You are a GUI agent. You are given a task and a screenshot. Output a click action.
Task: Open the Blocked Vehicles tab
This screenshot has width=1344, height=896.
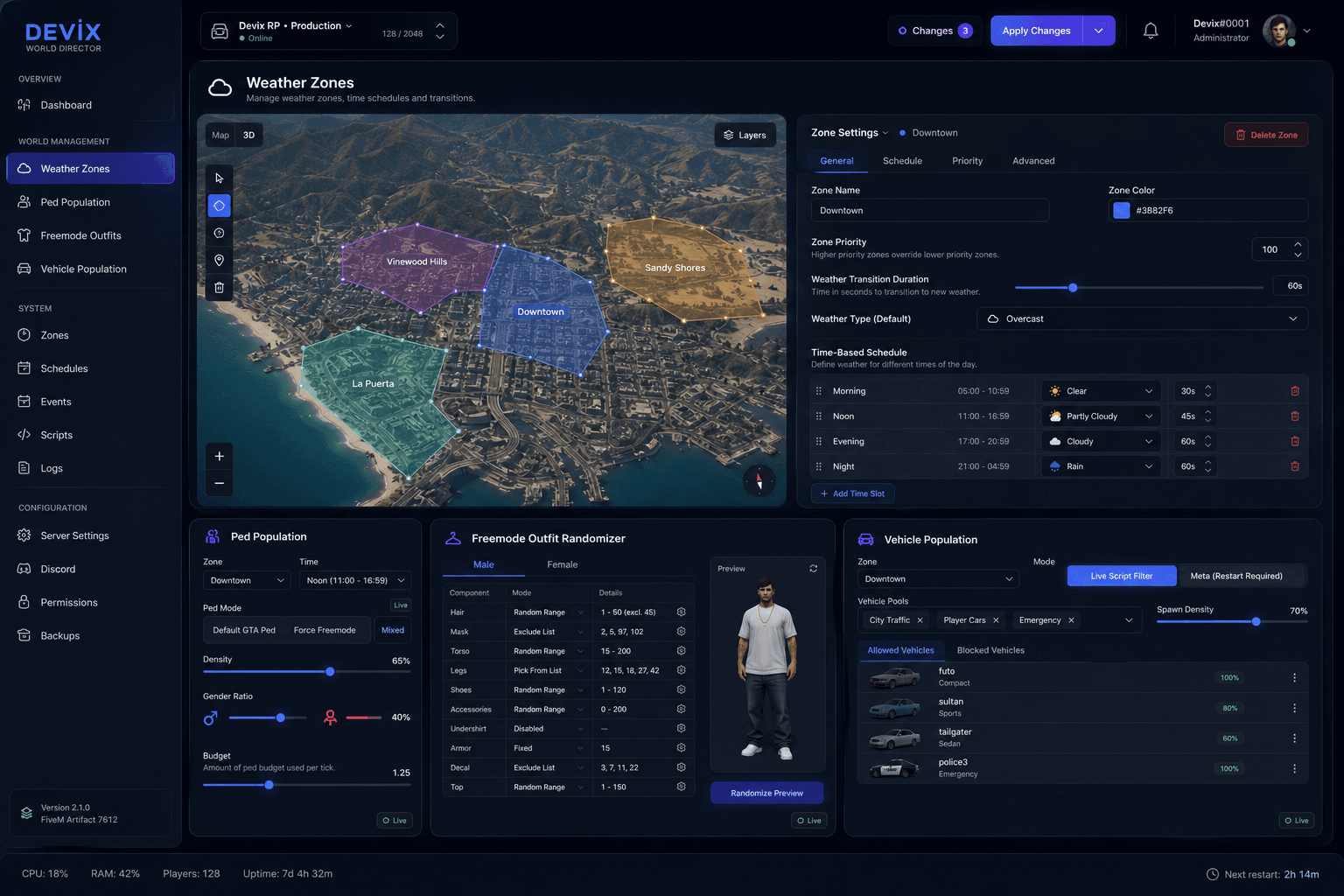990,650
